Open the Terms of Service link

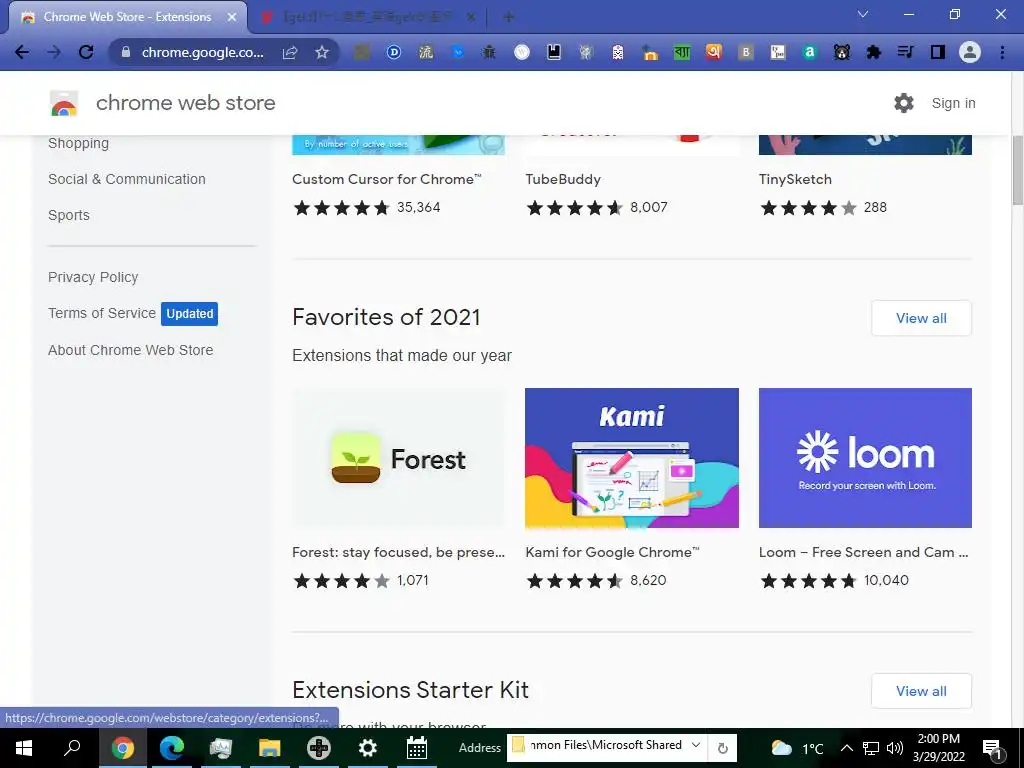102,313
